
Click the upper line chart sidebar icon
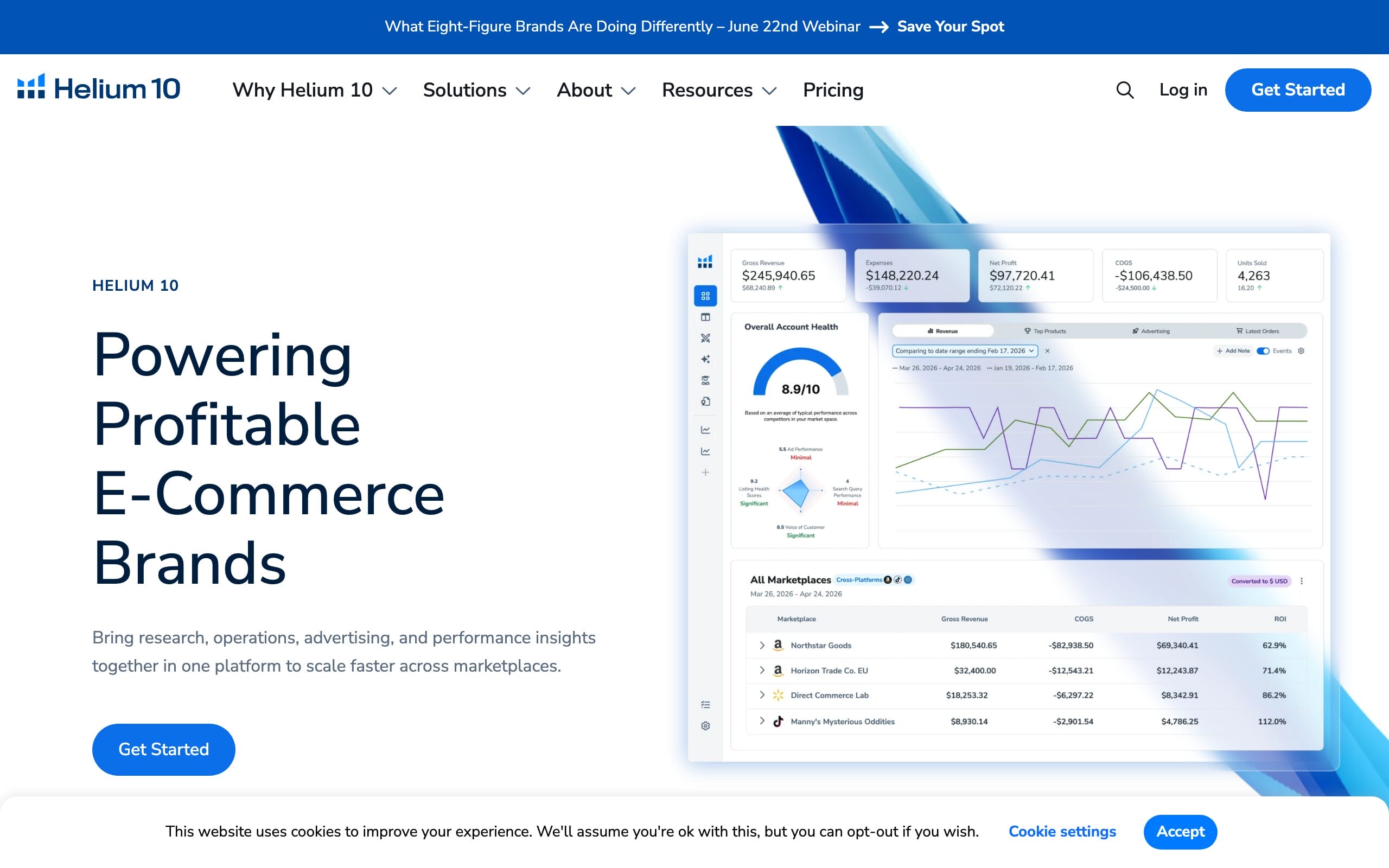[705, 430]
